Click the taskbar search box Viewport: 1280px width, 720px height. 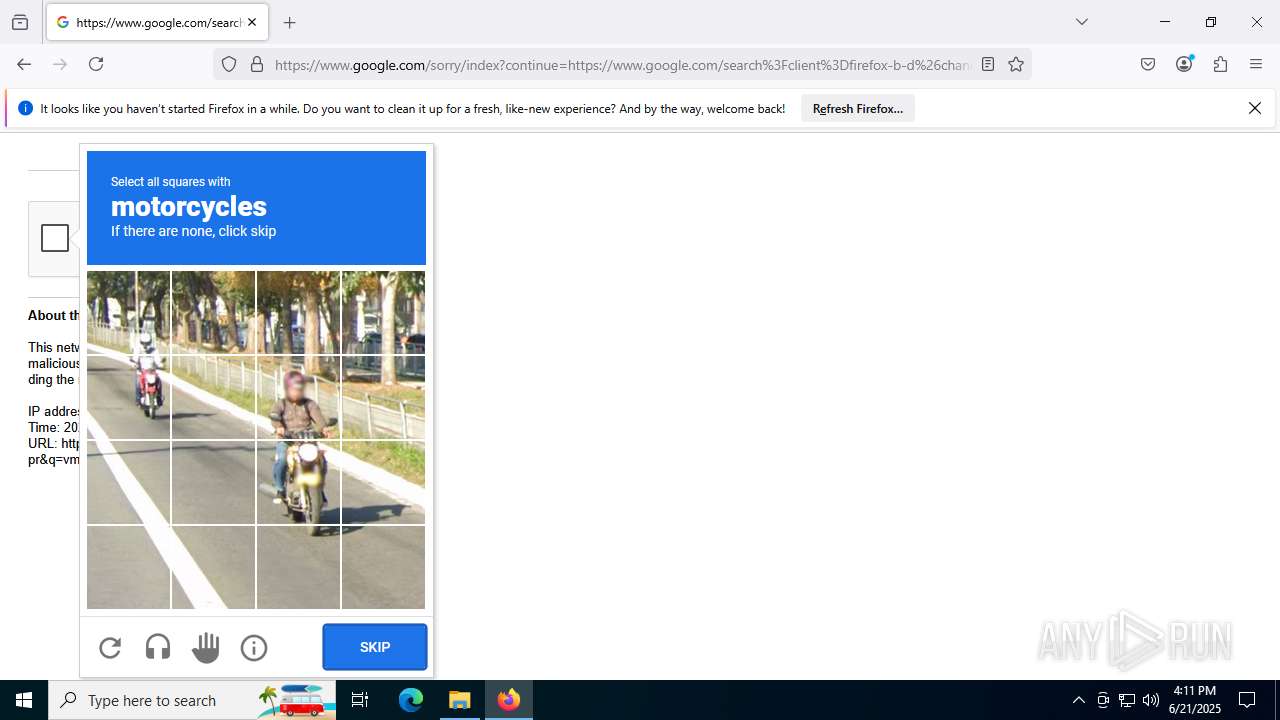(192, 700)
